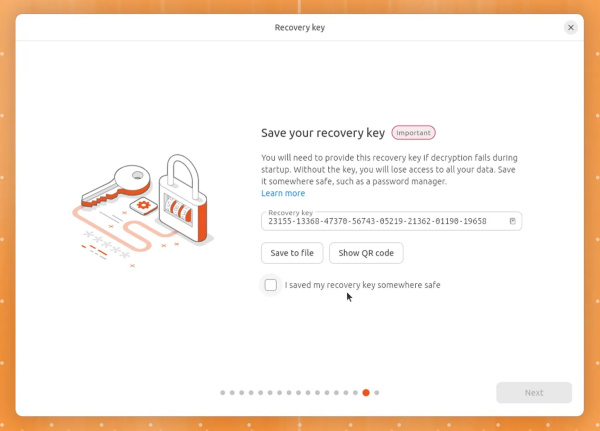Click the orange active page indicator dot
The image size is (600, 431).
click(366, 393)
